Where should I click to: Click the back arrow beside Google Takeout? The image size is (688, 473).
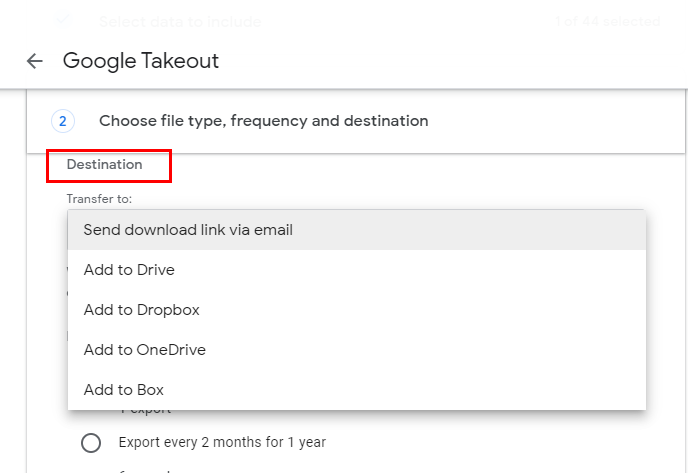35,61
